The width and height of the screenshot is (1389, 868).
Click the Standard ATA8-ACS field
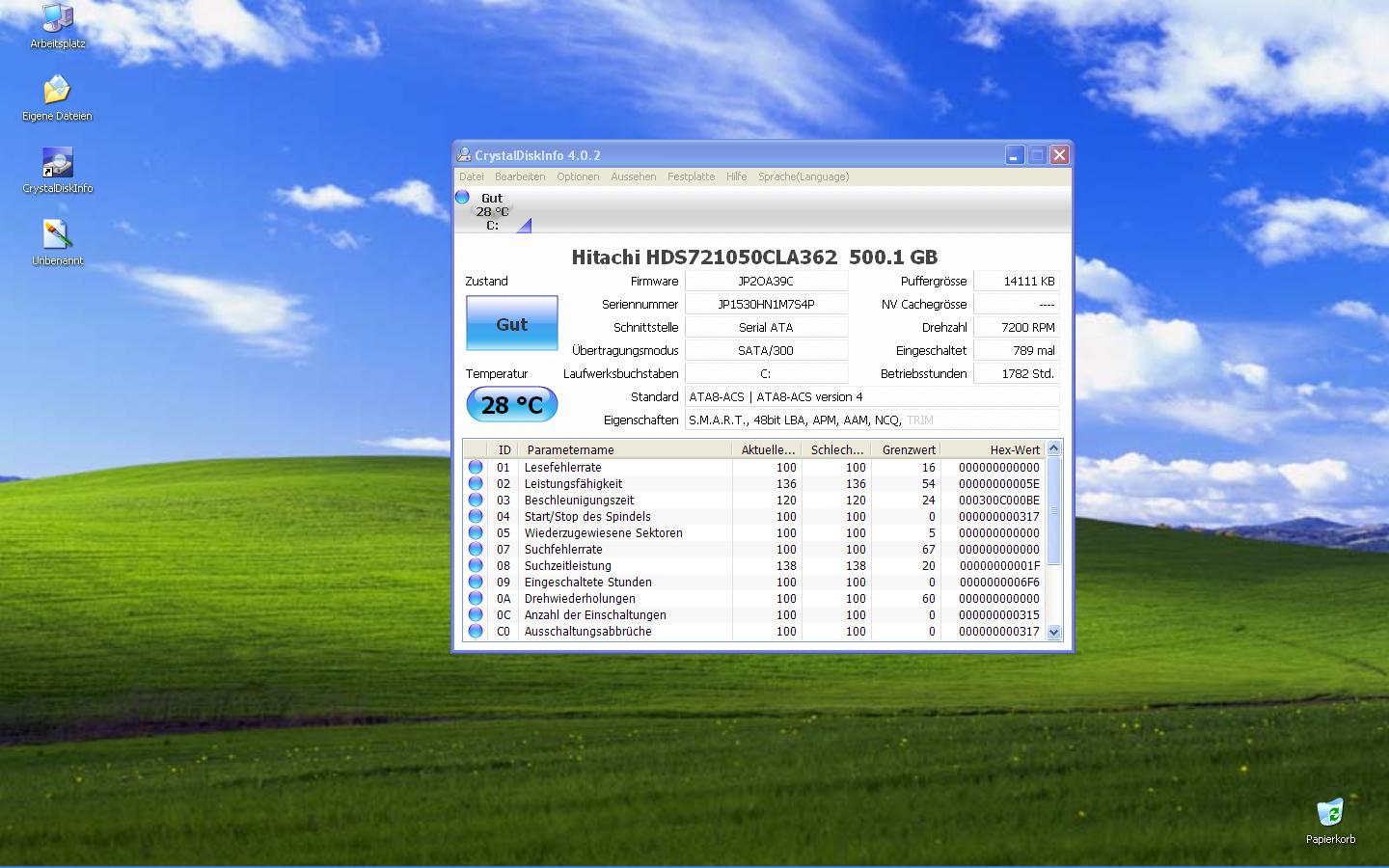coord(872,396)
